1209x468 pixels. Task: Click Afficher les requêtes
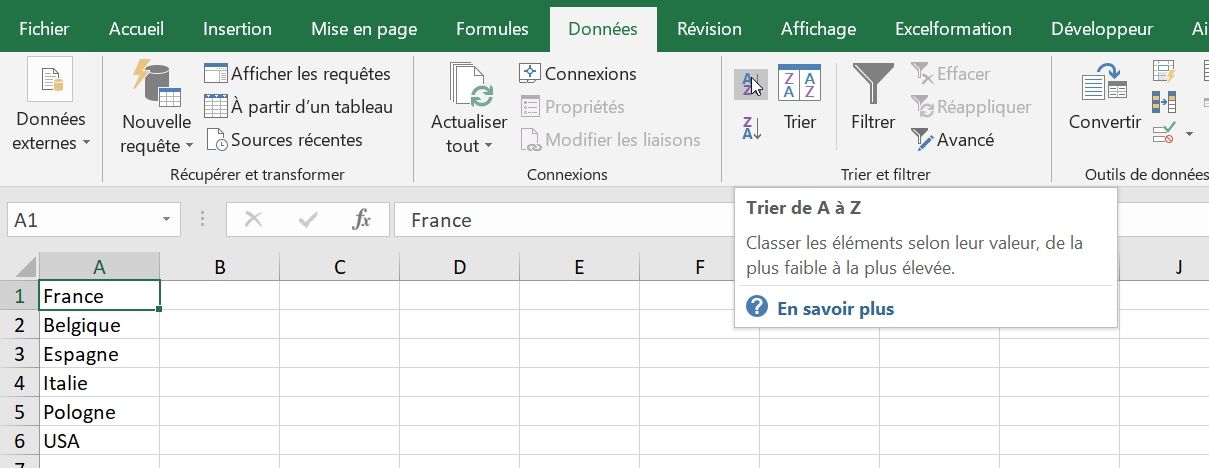tap(298, 74)
